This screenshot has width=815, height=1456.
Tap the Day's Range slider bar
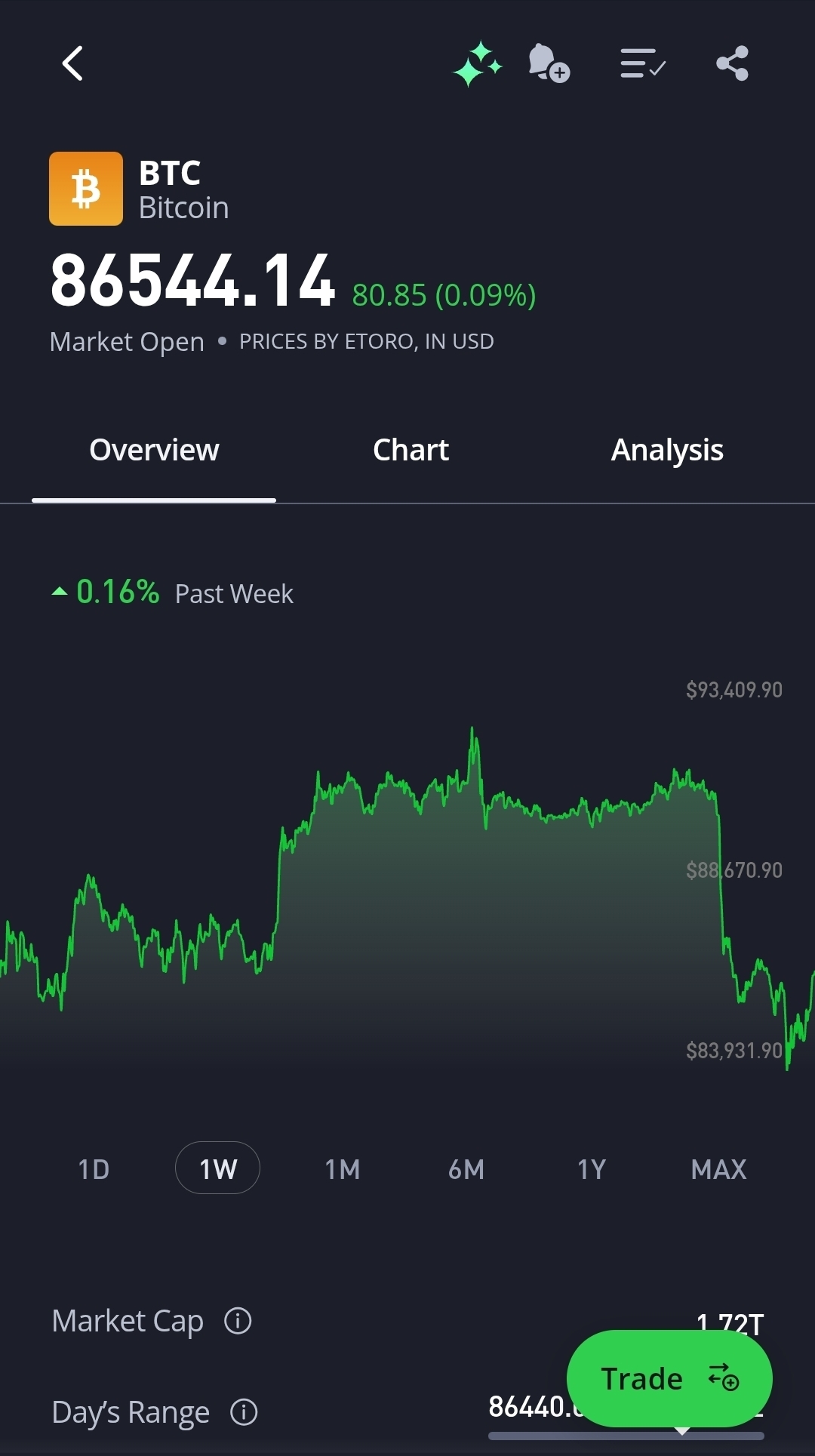(x=528, y=1436)
